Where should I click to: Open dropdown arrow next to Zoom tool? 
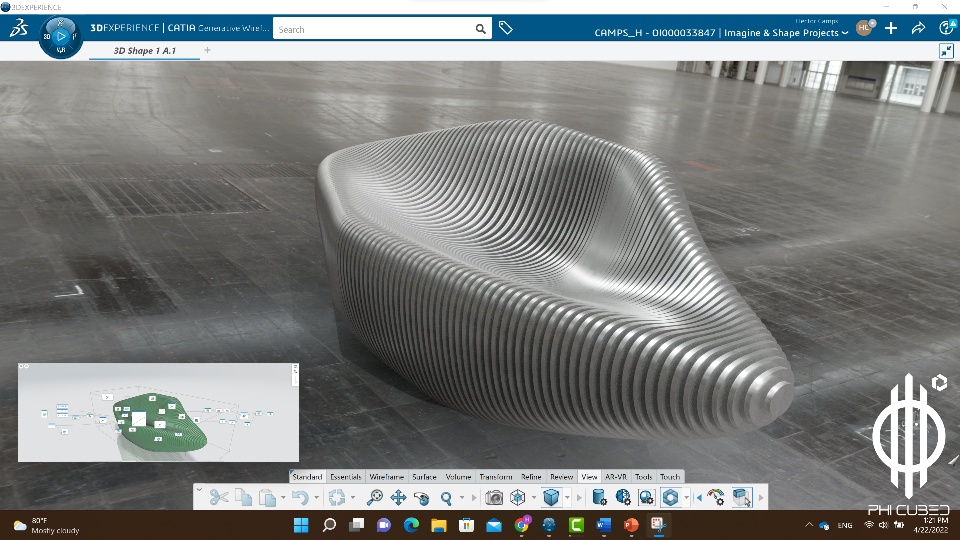point(462,498)
